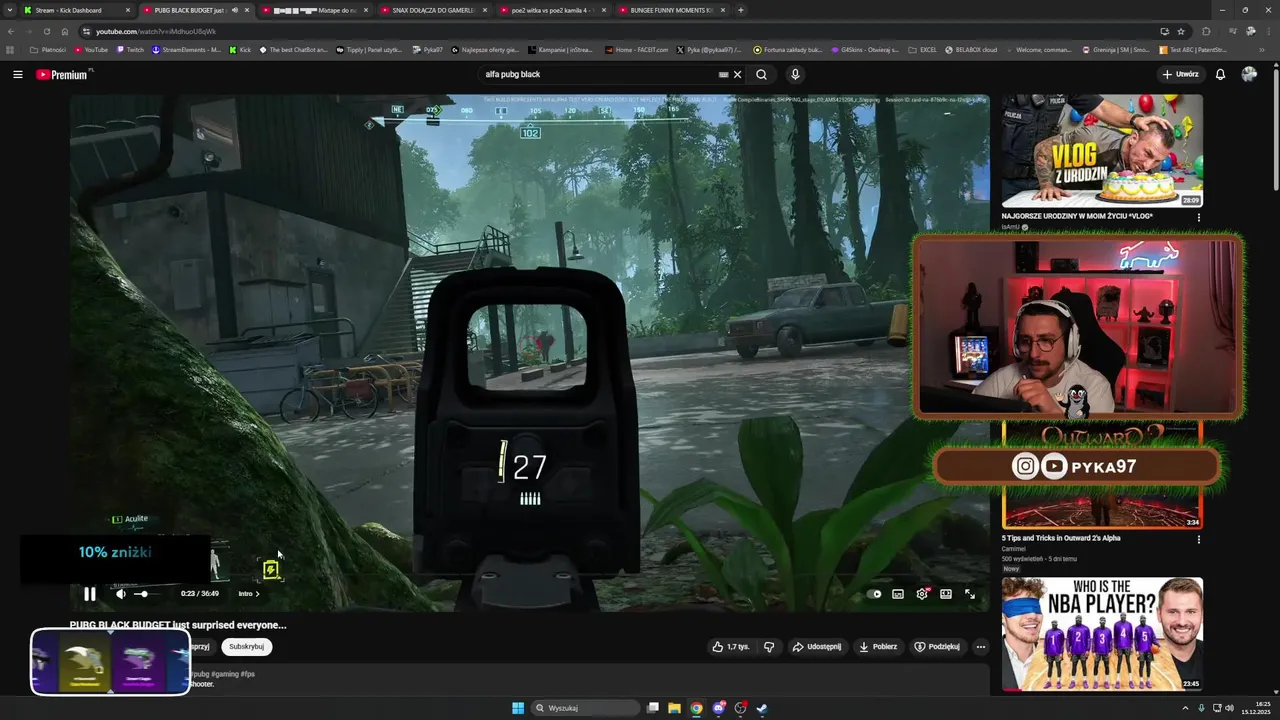Show hidden system tray icons
The image size is (1280, 720).
[x=1186, y=708]
